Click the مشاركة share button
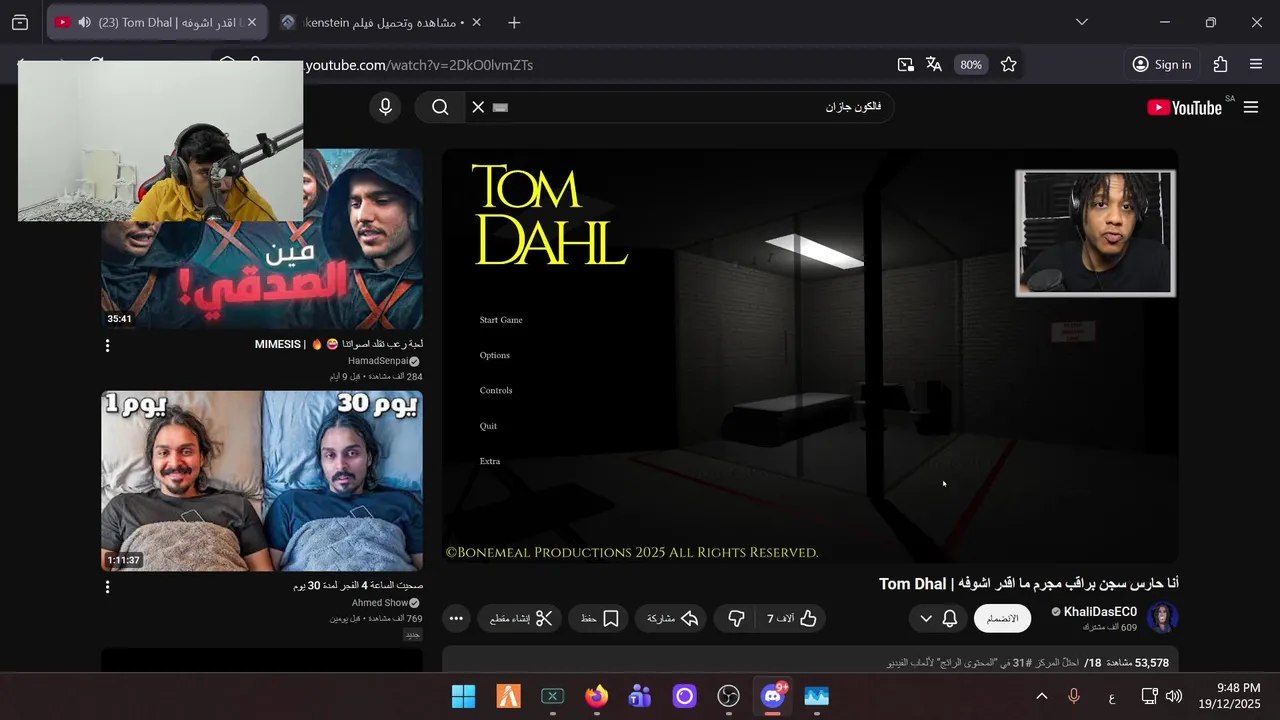This screenshot has height=720, width=1280. pyautogui.click(x=673, y=619)
